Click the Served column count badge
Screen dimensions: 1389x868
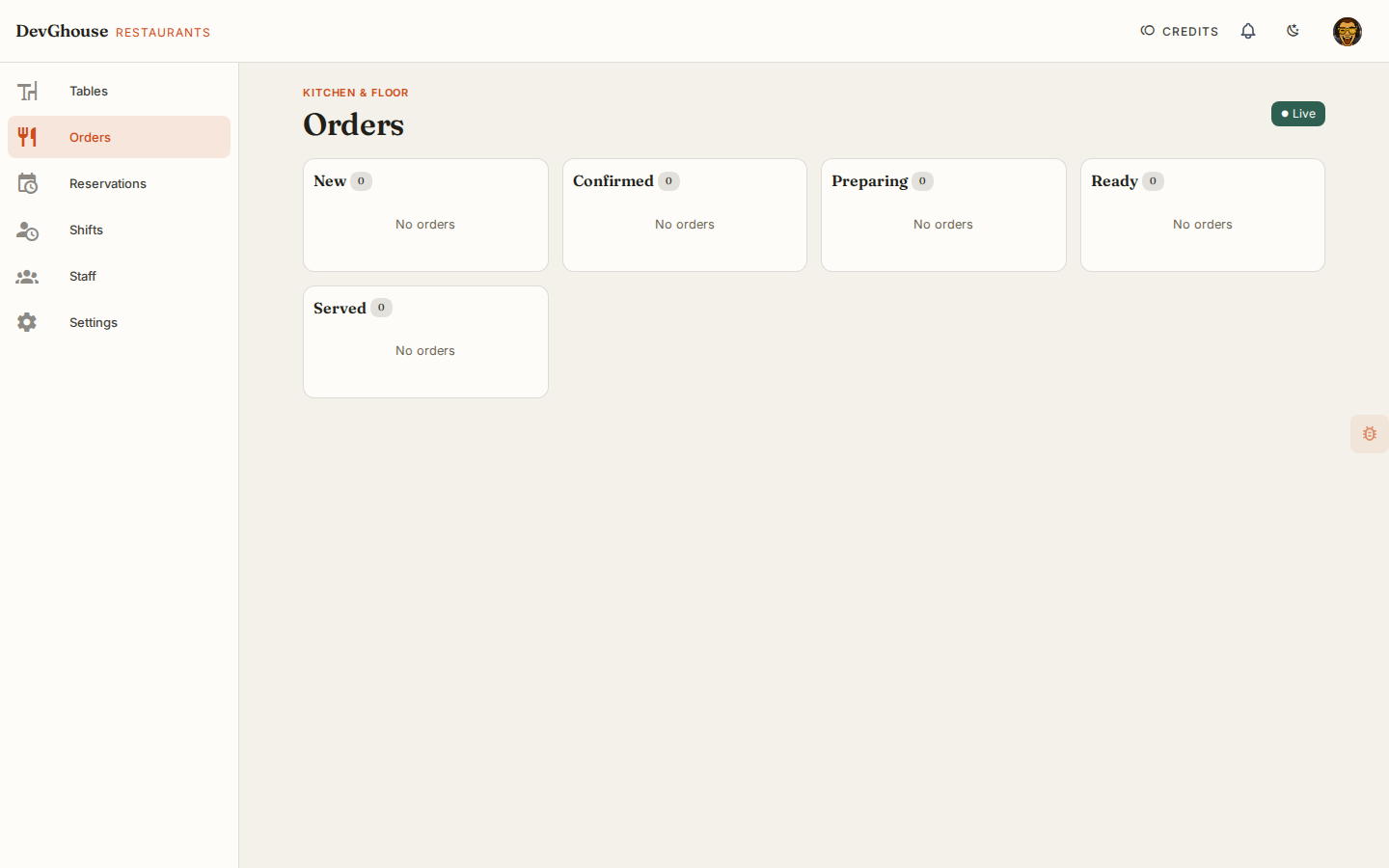pos(381,308)
